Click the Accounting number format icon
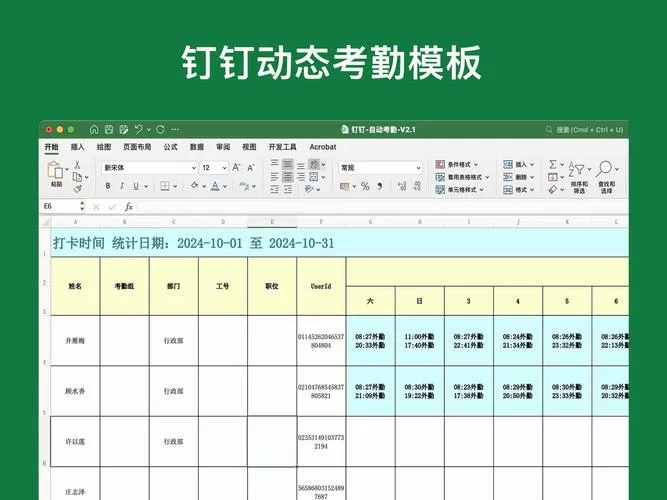Image resolution: width=667 pixels, height=500 pixels. pos(345,186)
